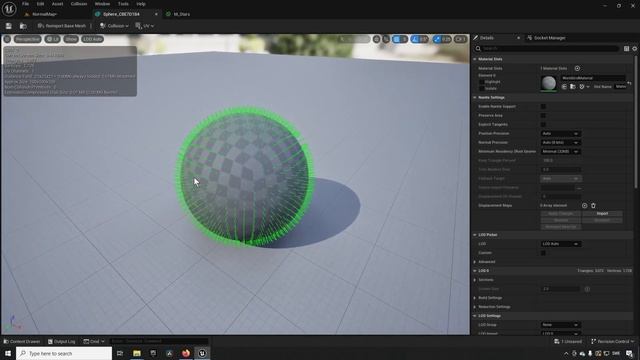The height and width of the screenshot is (360, 640).
Task: Open the Collision menu in the menu bar
Action: (79, 4)
